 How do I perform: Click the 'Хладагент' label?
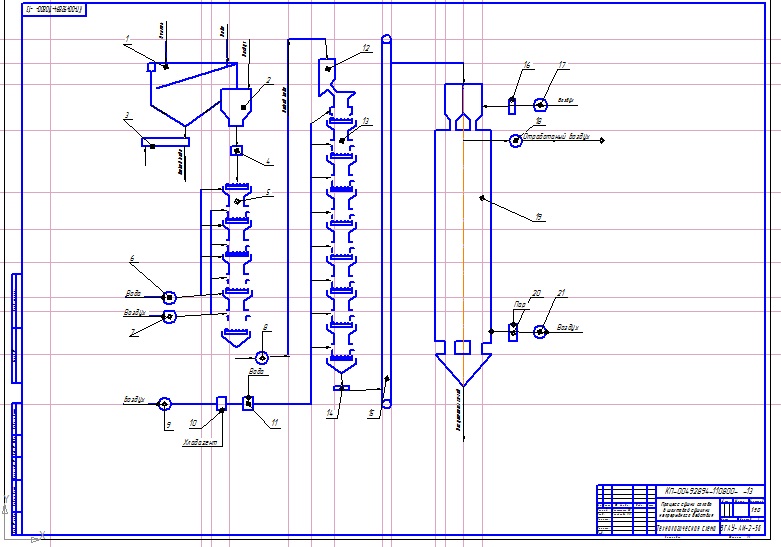[x=200, y=442]
